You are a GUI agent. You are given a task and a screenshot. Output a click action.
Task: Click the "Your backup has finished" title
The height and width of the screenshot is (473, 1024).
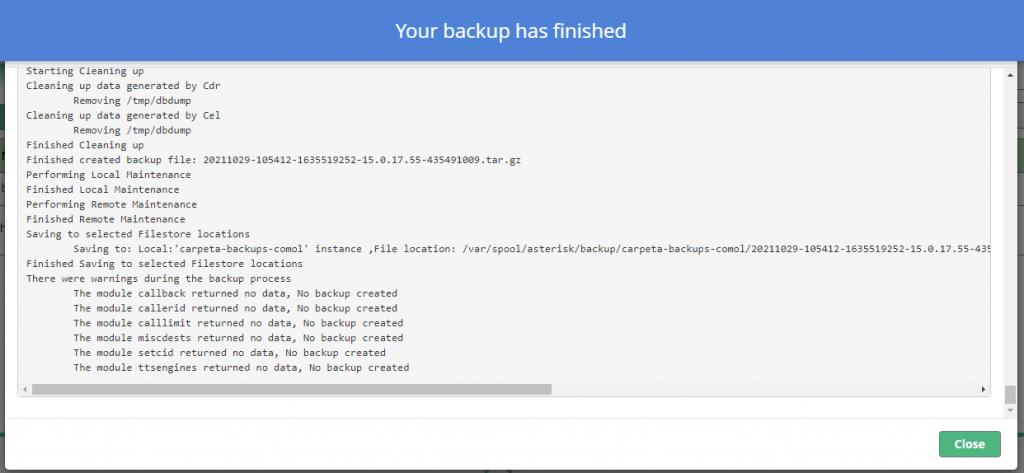[x=511, y=31]
